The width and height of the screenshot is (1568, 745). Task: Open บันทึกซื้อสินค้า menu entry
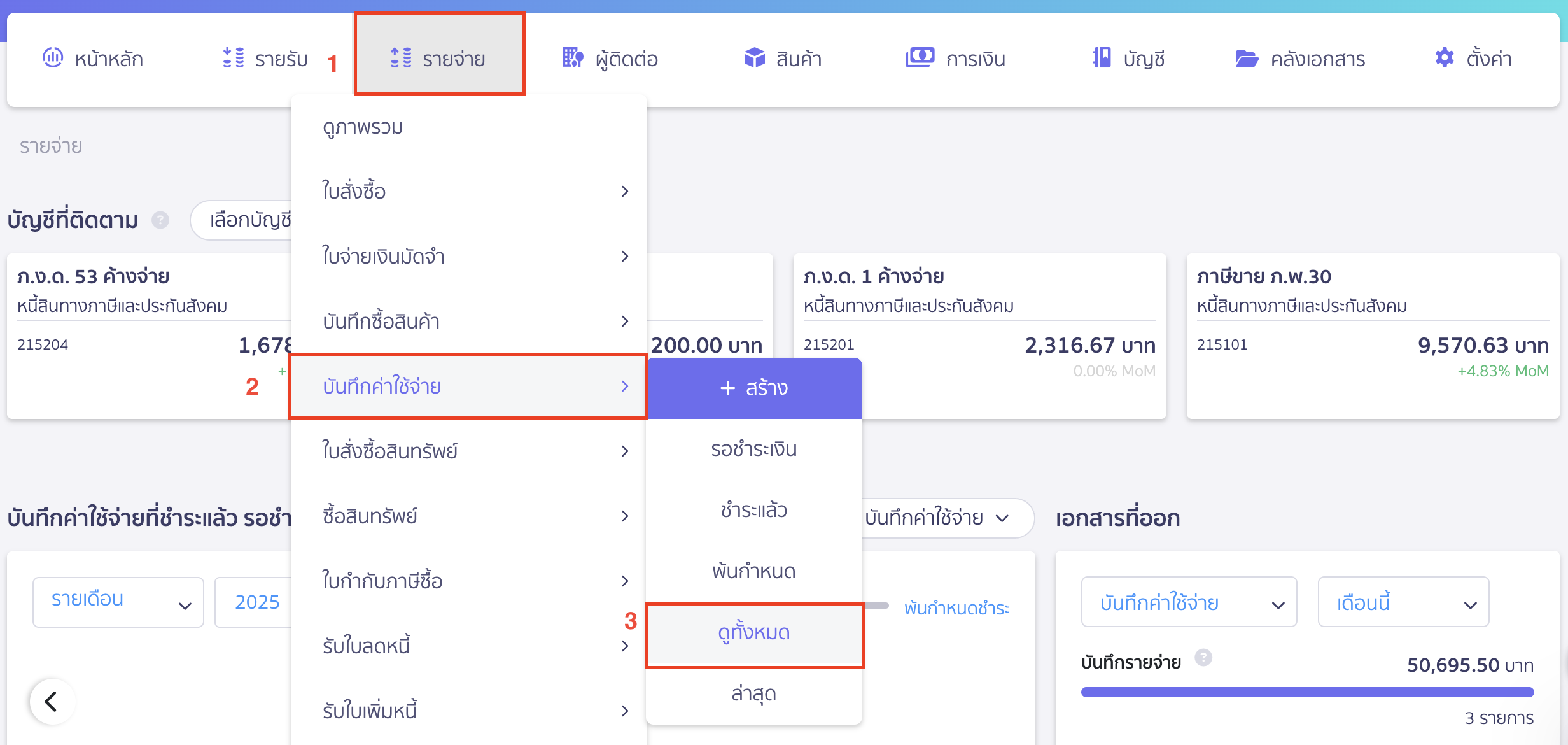pos(469,321)
